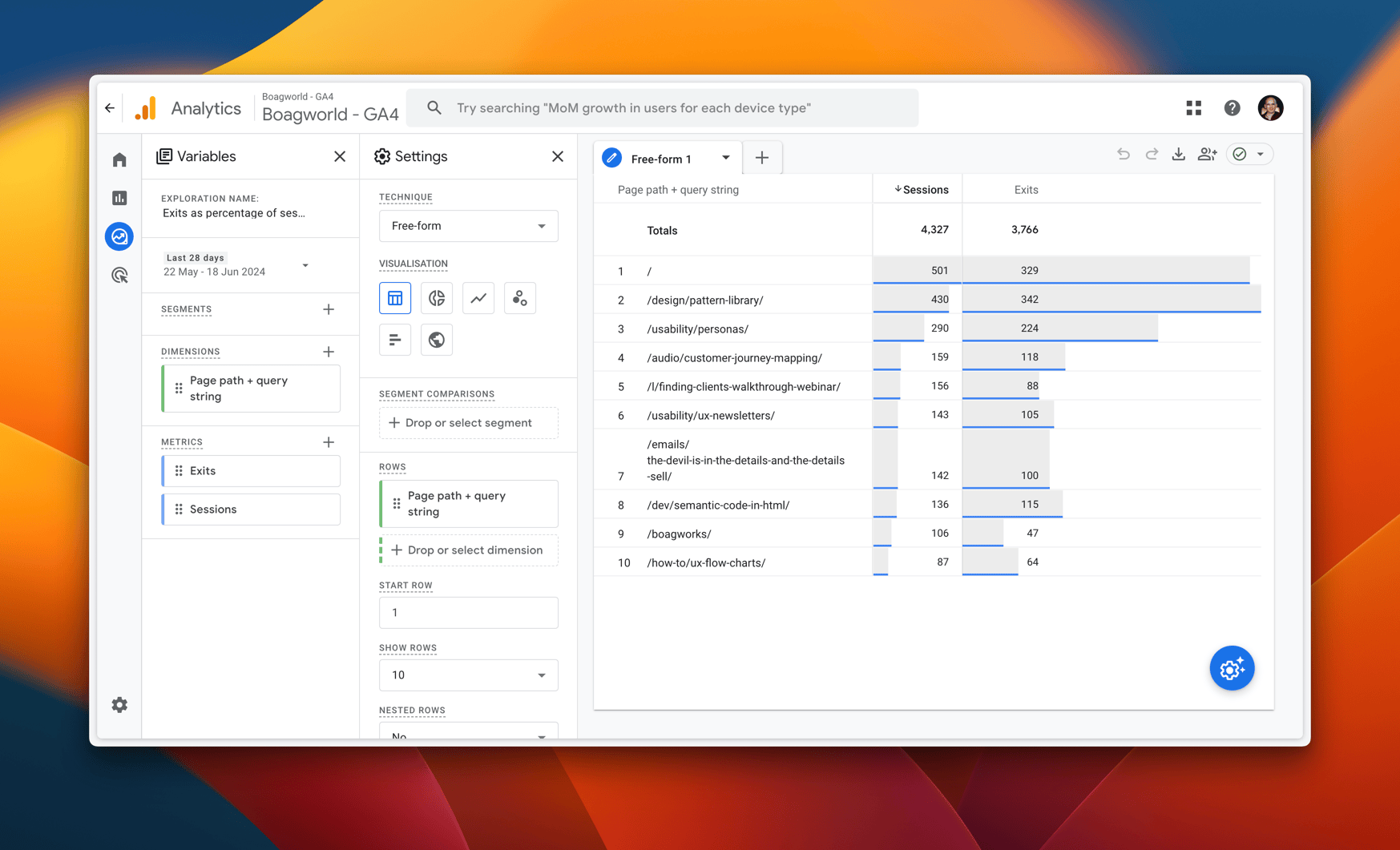
Task: Click the Reports icon in the sidebar
Action: pyautogui.click(x=119, y=198)
